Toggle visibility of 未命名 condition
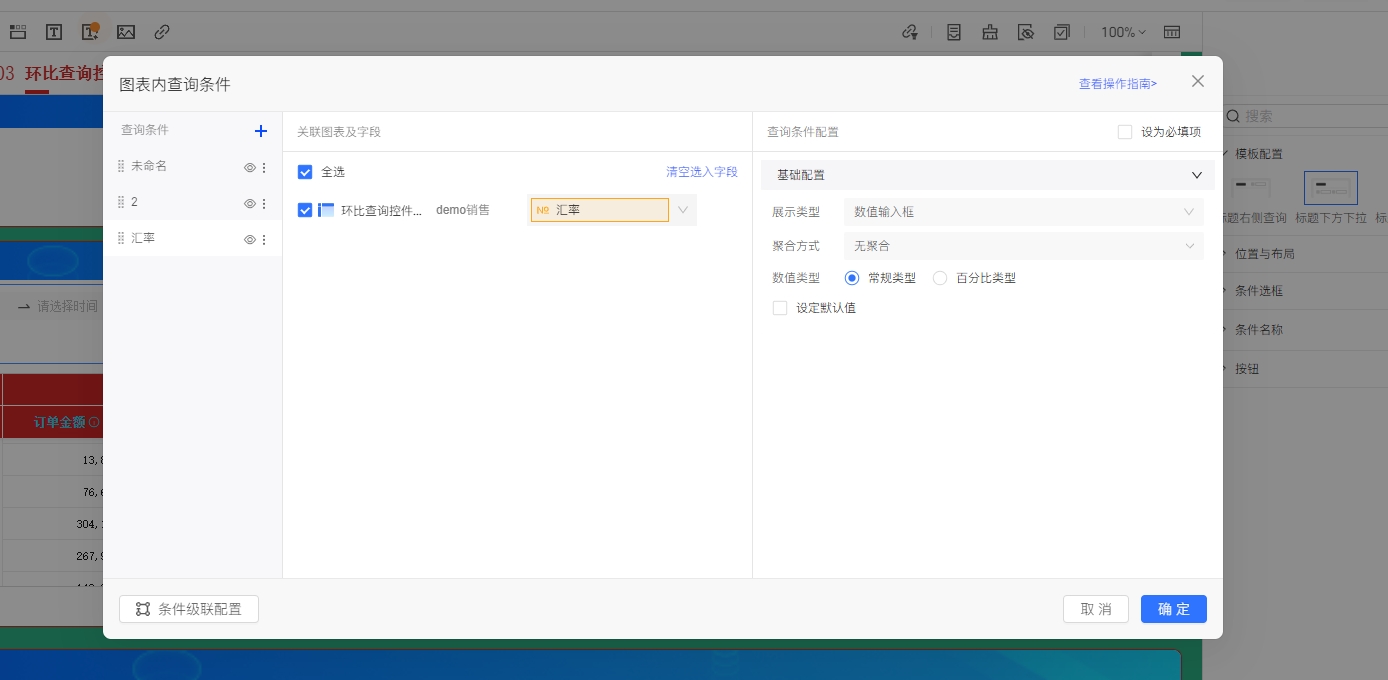Image resolution: width=1388 pixels, height=680 pixels. (x=250, y=168)
